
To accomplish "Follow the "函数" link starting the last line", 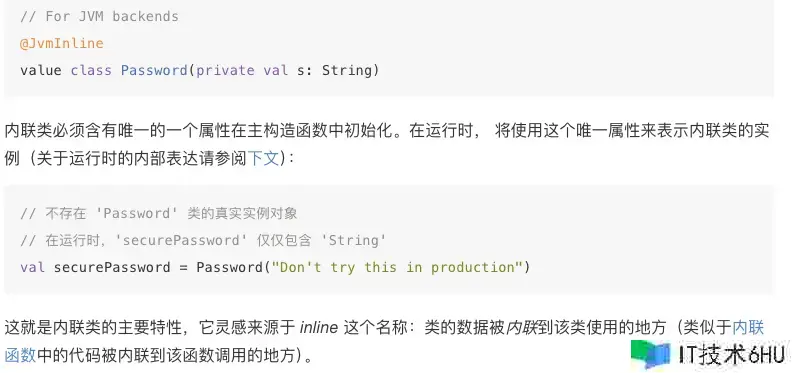I will click(20, 356).
